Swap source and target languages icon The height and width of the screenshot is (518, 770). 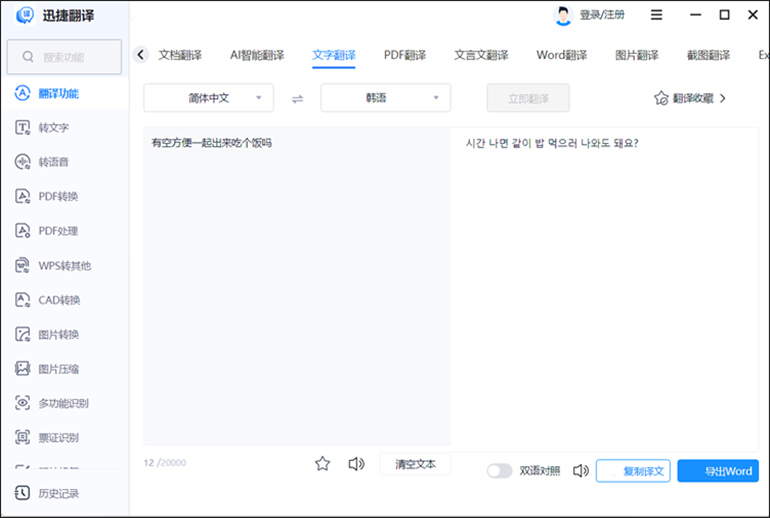[297, 98]
